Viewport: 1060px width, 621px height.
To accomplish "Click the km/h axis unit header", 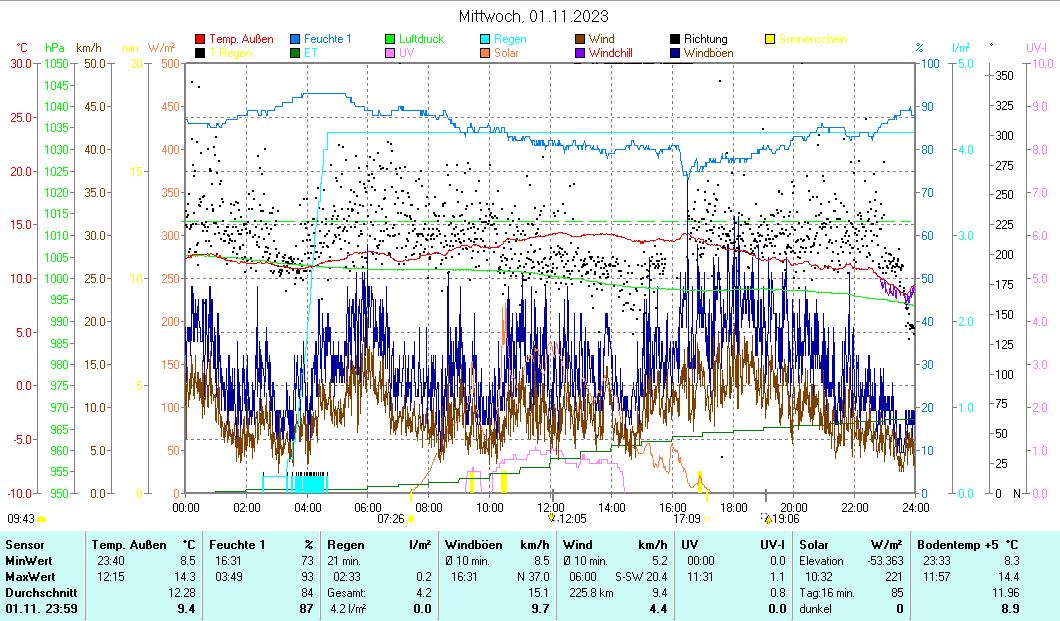I will coord(89,48).
